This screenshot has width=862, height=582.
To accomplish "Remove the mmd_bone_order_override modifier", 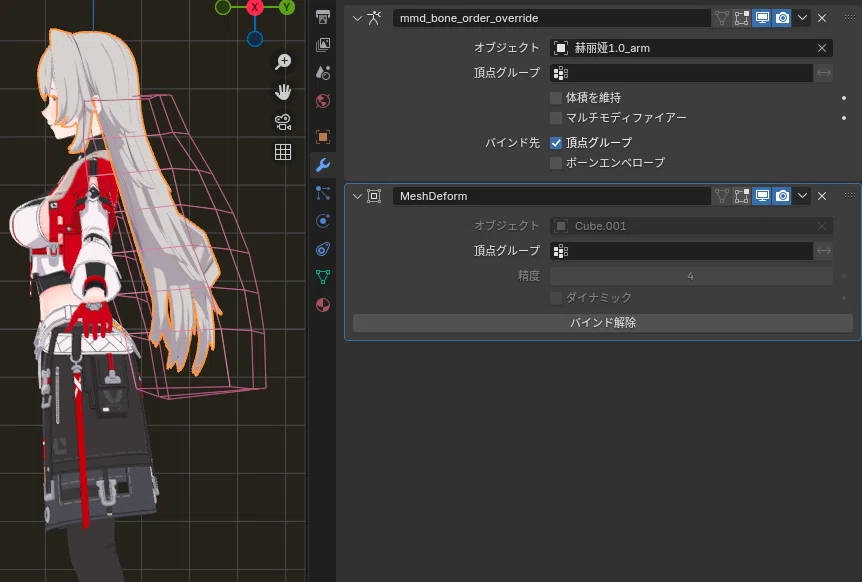I will point(822,18).
